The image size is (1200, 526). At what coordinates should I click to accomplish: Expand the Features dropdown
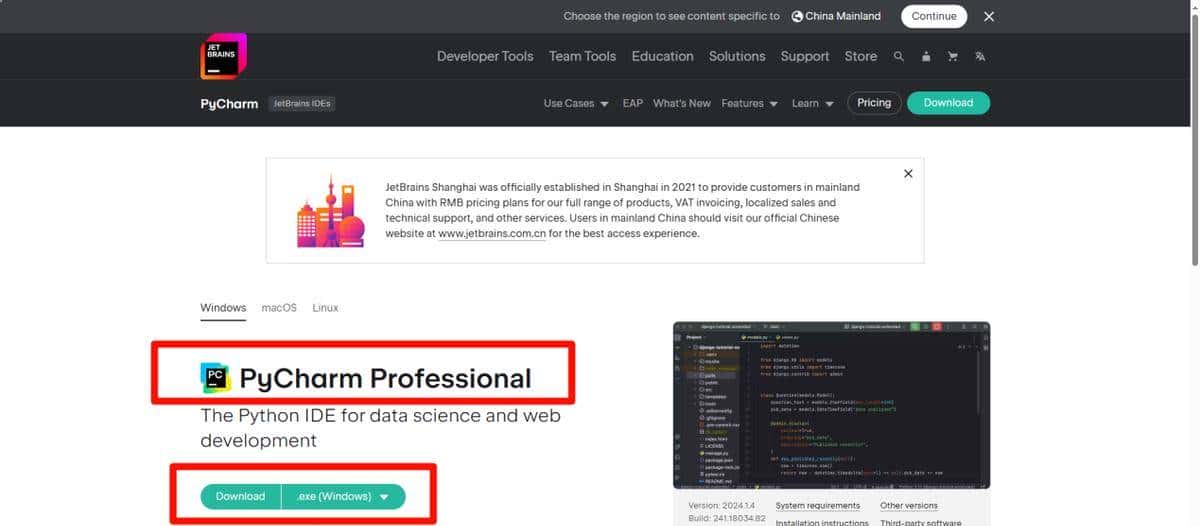click(x=750, y=103)
